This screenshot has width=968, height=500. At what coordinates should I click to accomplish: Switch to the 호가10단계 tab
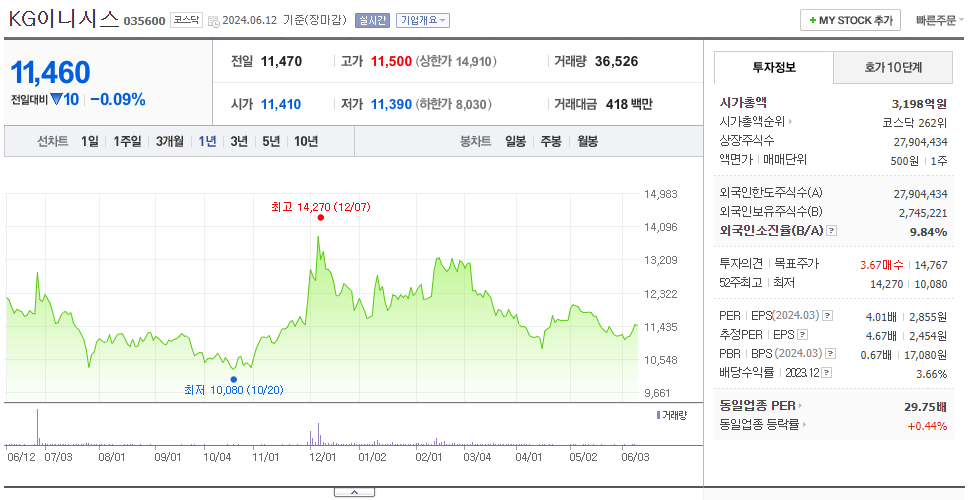pos(893,68)
